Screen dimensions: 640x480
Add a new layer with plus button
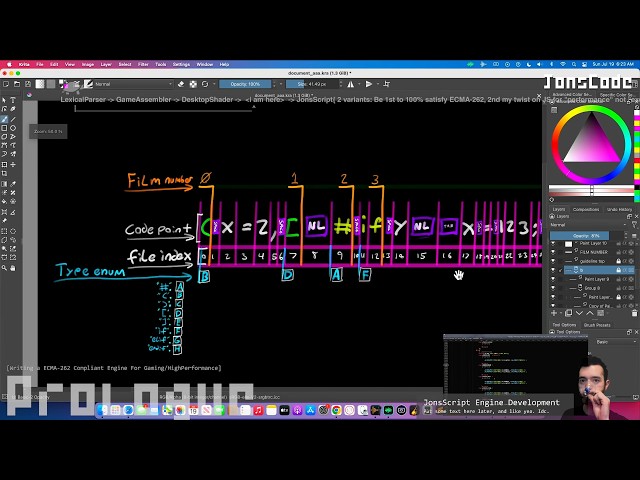tap(553, 313)
